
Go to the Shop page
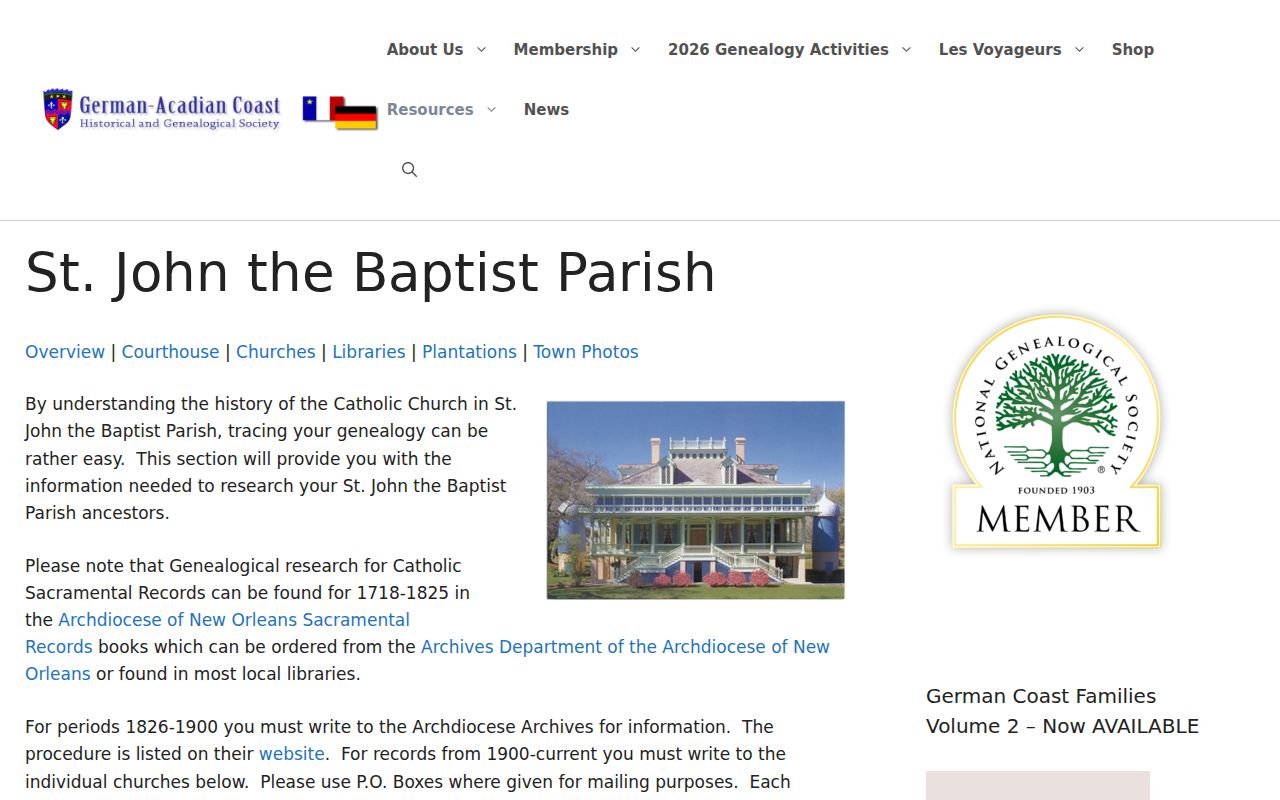tap(1133, 50)
